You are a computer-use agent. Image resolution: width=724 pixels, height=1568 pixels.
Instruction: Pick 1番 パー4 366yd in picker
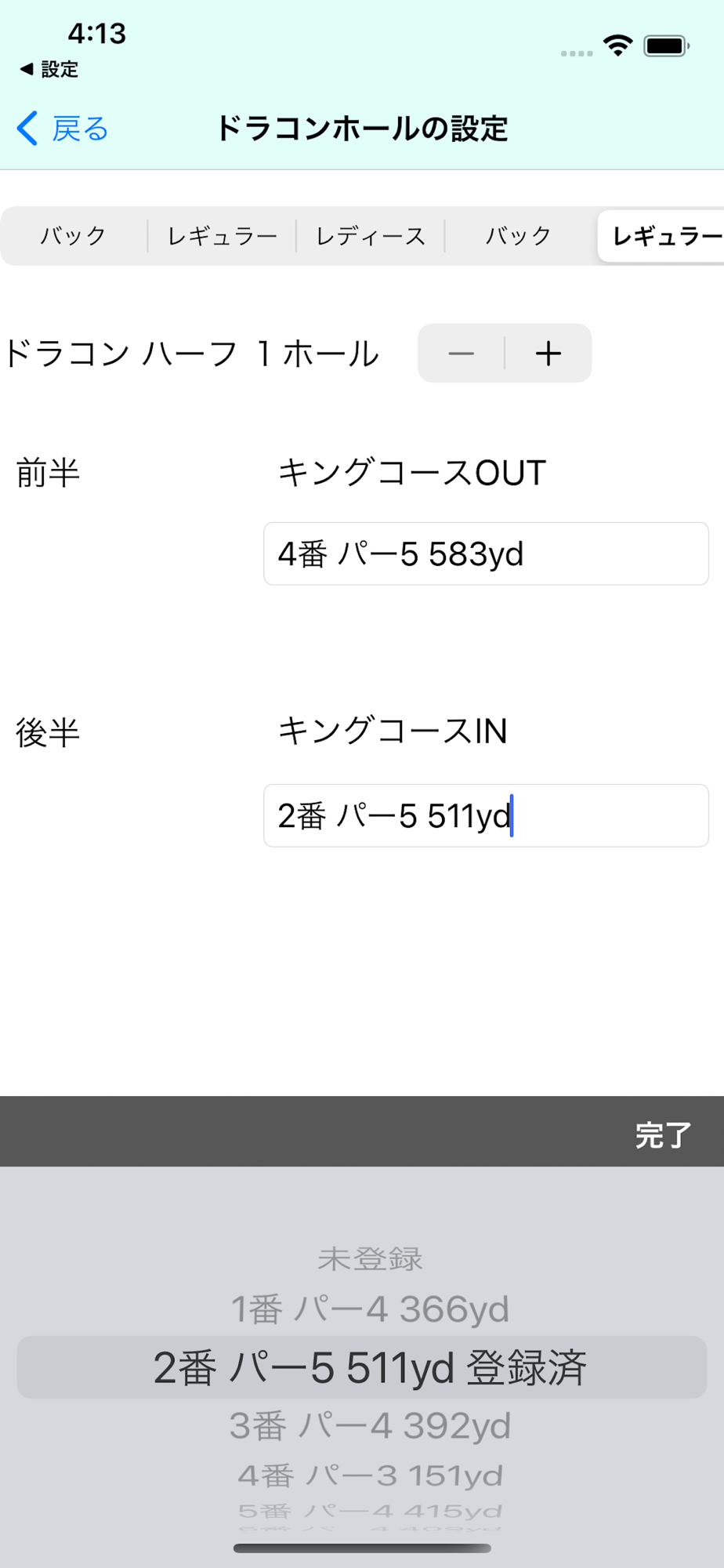tap(370, 1309)
